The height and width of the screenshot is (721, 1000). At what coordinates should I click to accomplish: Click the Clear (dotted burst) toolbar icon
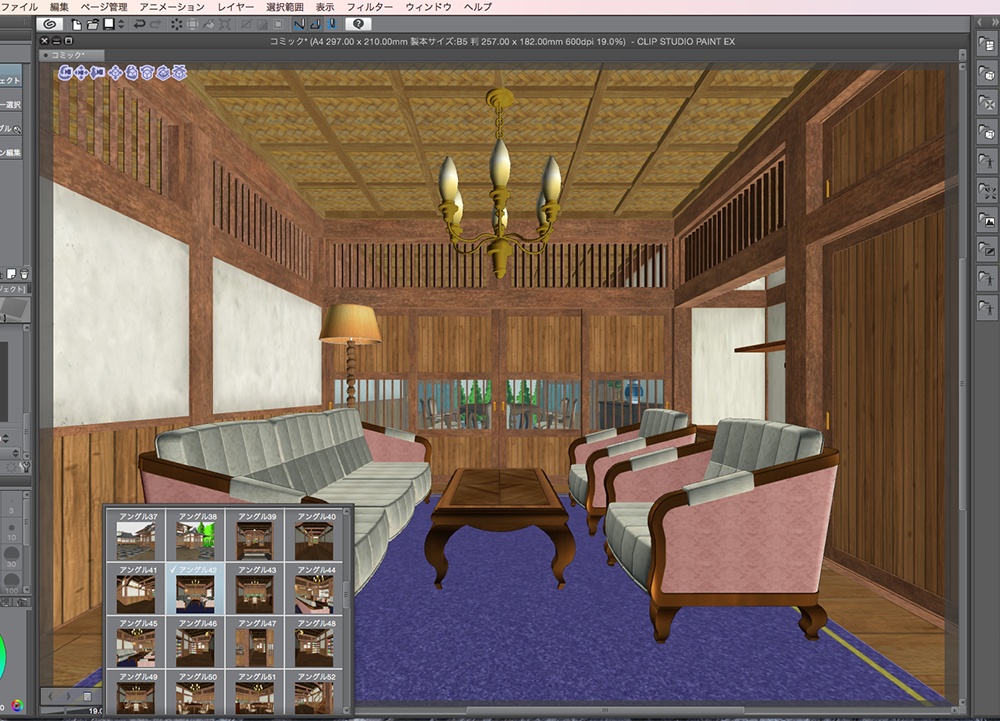176,24
